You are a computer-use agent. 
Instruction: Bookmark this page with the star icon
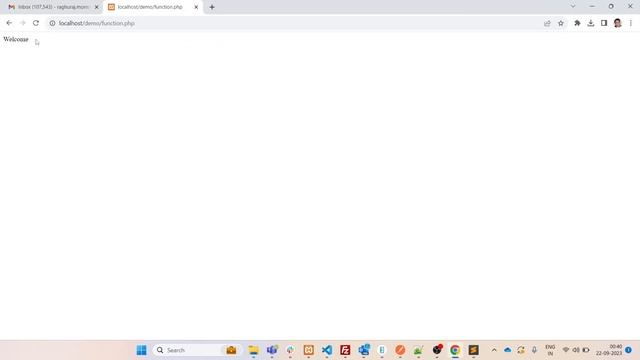(561, 23)
